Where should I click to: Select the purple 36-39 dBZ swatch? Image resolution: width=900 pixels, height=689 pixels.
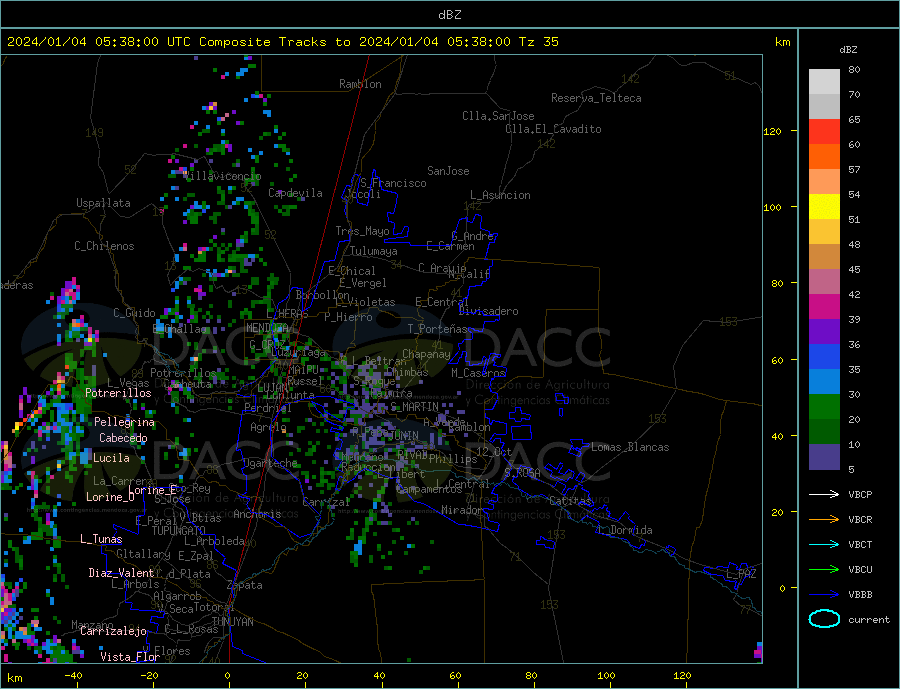click(x=824, y=331)
